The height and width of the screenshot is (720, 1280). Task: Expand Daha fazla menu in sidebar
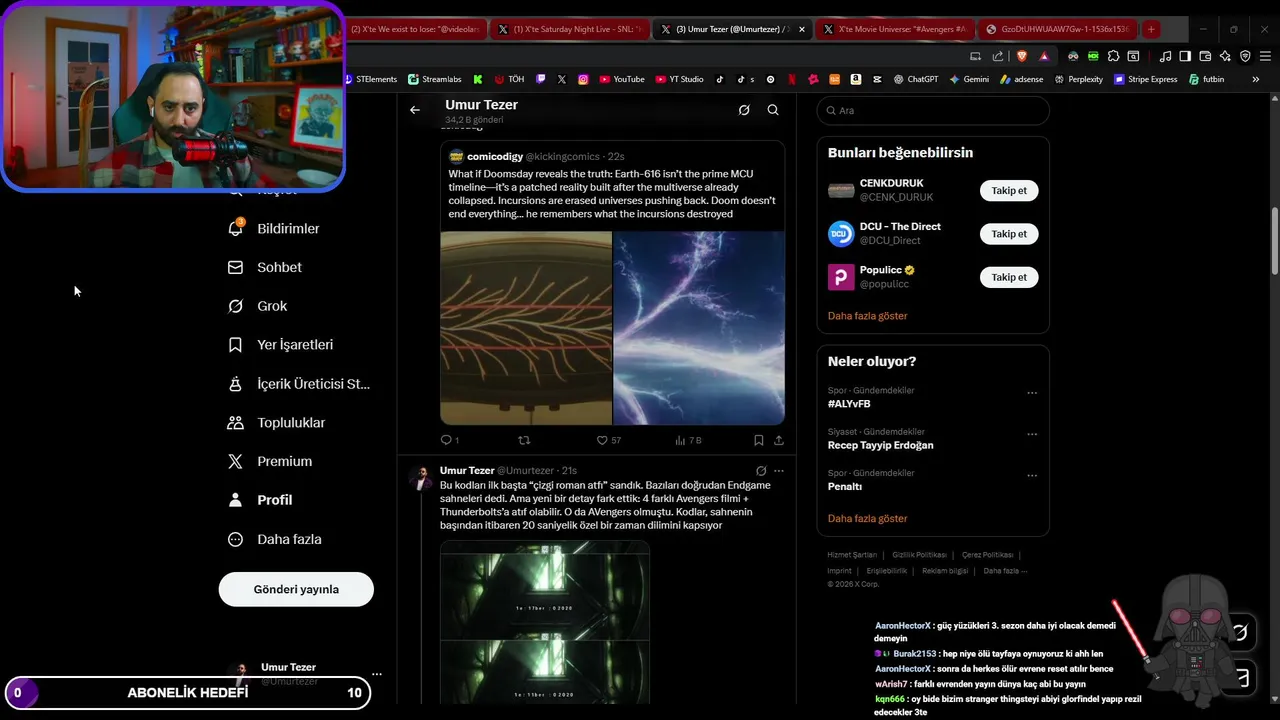click(275, 539)
